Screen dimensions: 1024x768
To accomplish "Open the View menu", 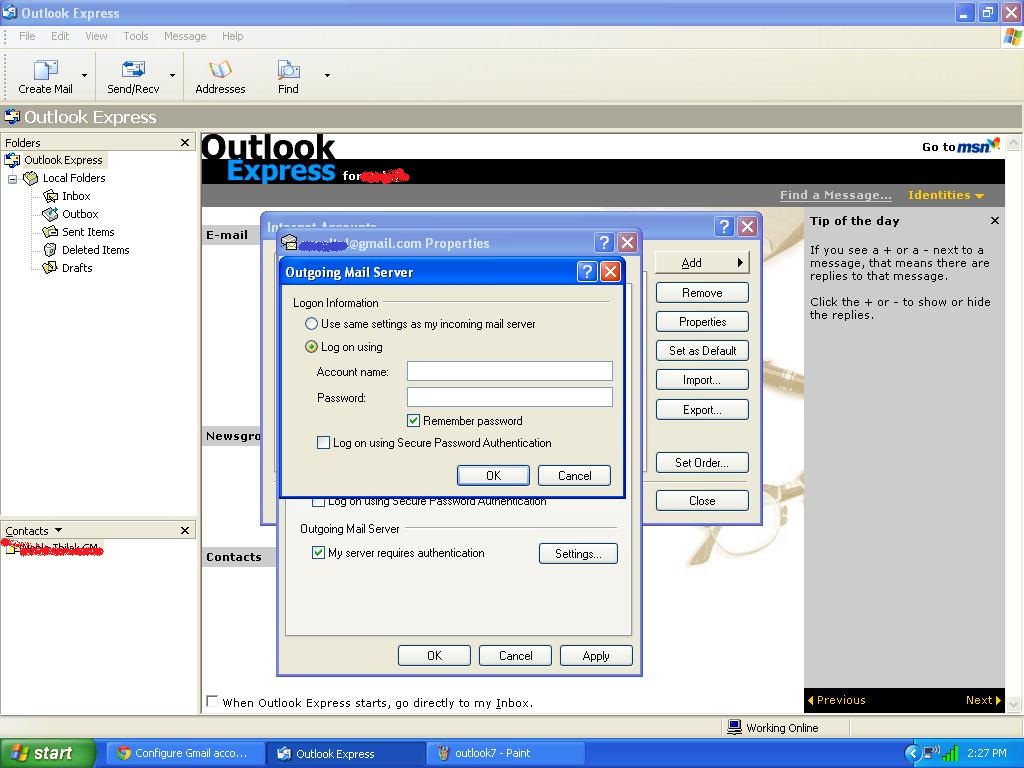I will click(x=96, y=36).
